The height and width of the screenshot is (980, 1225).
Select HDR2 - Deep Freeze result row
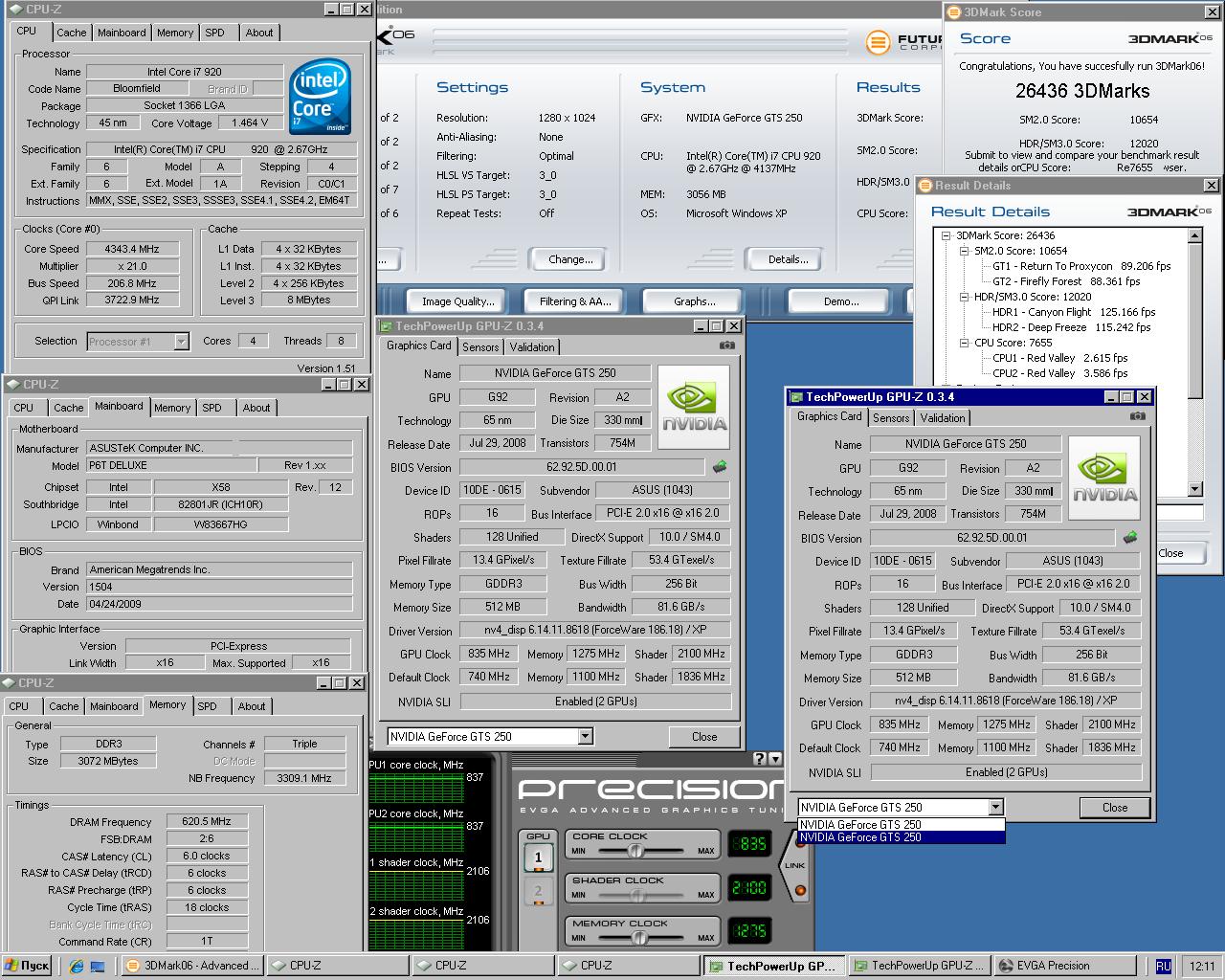pos(1071,327)
